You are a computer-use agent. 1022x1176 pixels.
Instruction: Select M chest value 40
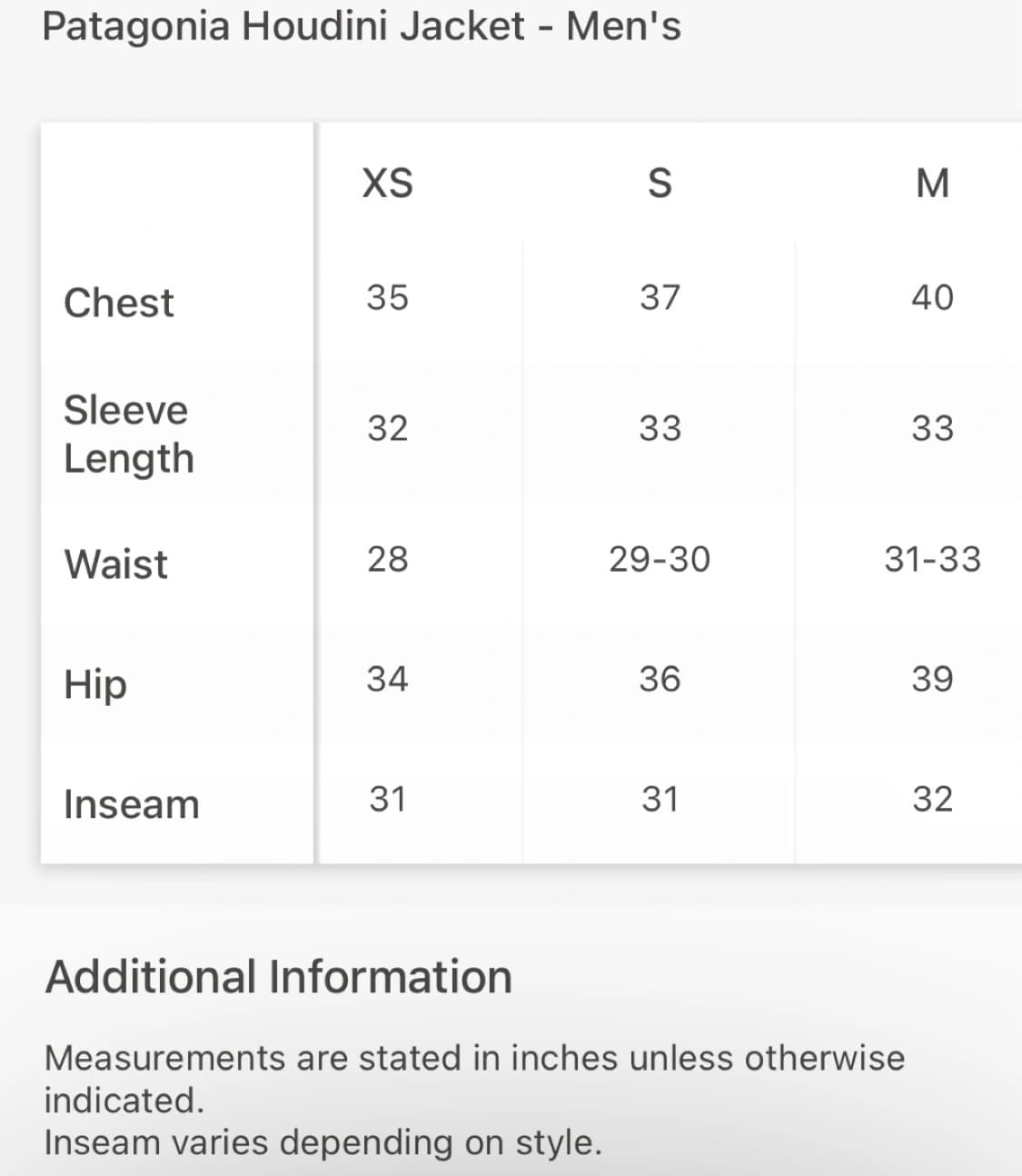click(x=933, y=297)
